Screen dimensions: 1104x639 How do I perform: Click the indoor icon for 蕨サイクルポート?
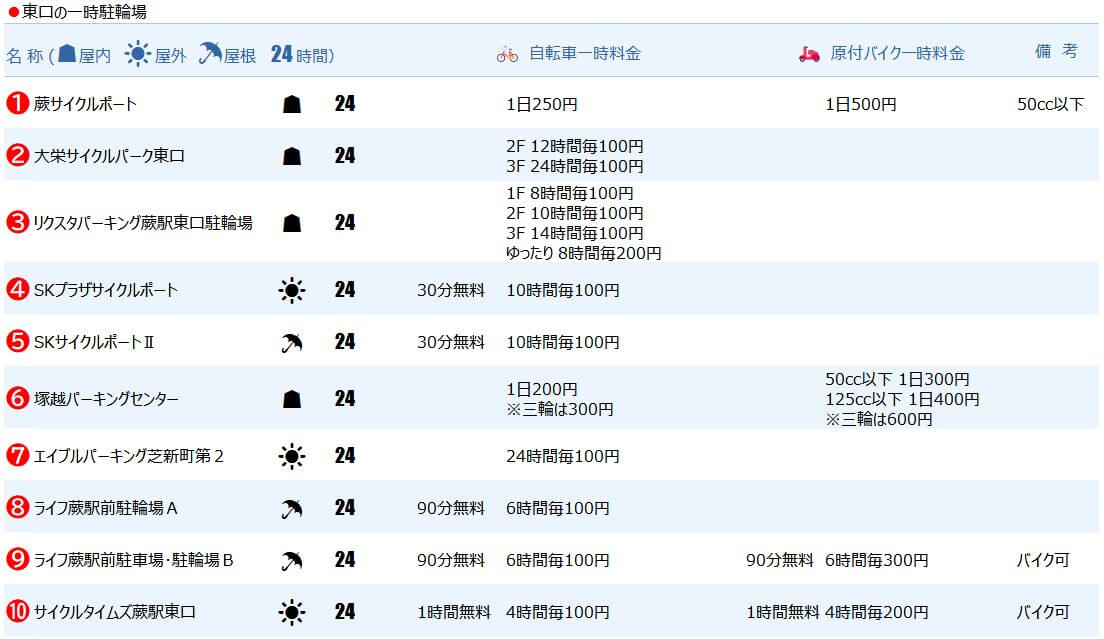click(x=291, y=104)
